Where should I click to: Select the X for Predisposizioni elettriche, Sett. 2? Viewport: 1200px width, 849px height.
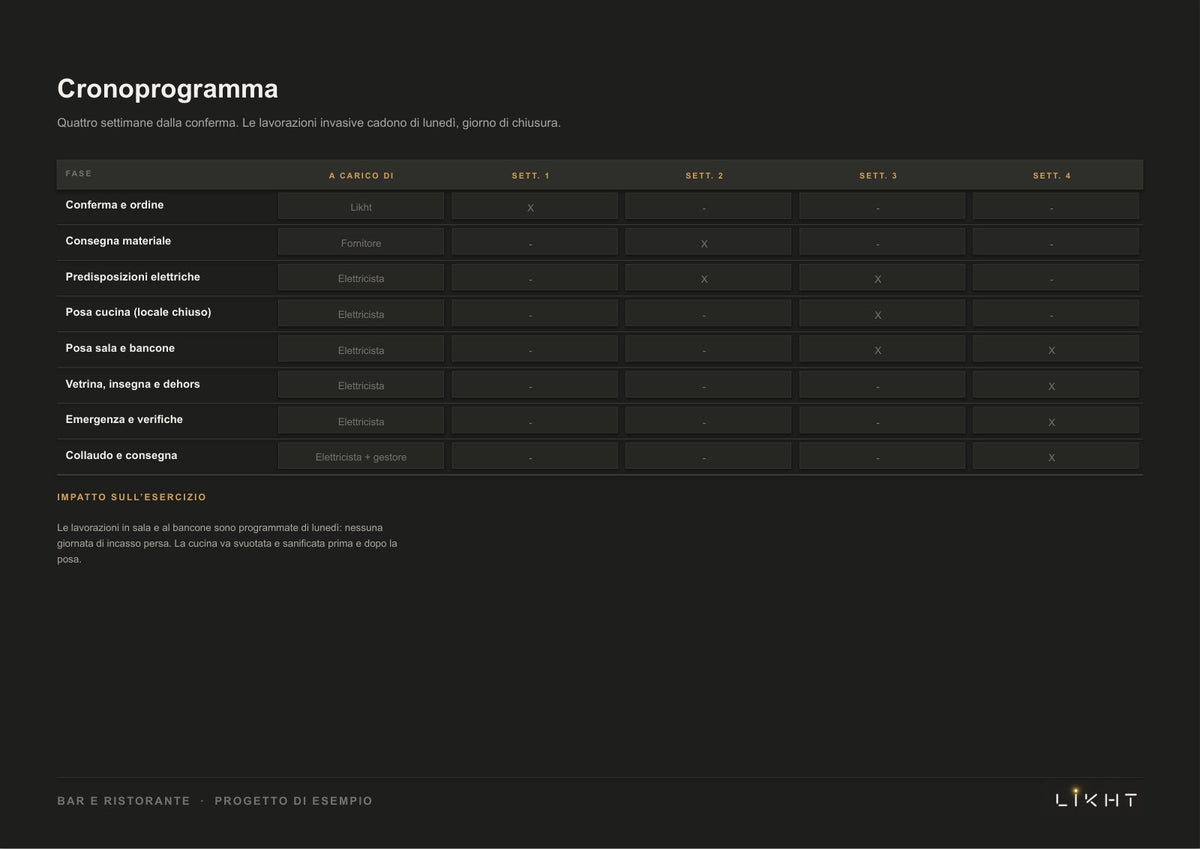(x=704, y=279)
